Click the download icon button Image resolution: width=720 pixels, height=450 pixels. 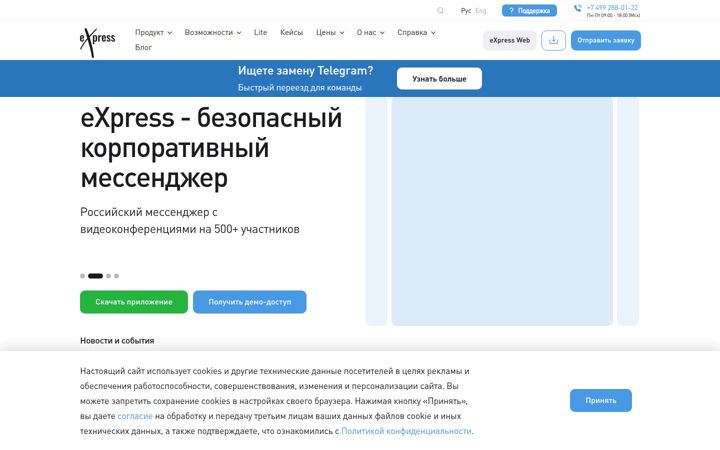553,40
